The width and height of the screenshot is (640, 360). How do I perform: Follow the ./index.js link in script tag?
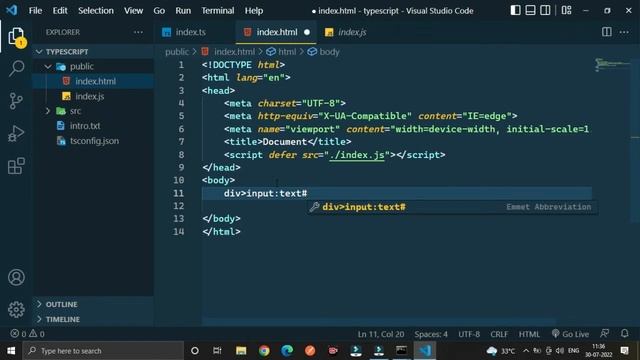pyautogui.click(x=357, y=155)
